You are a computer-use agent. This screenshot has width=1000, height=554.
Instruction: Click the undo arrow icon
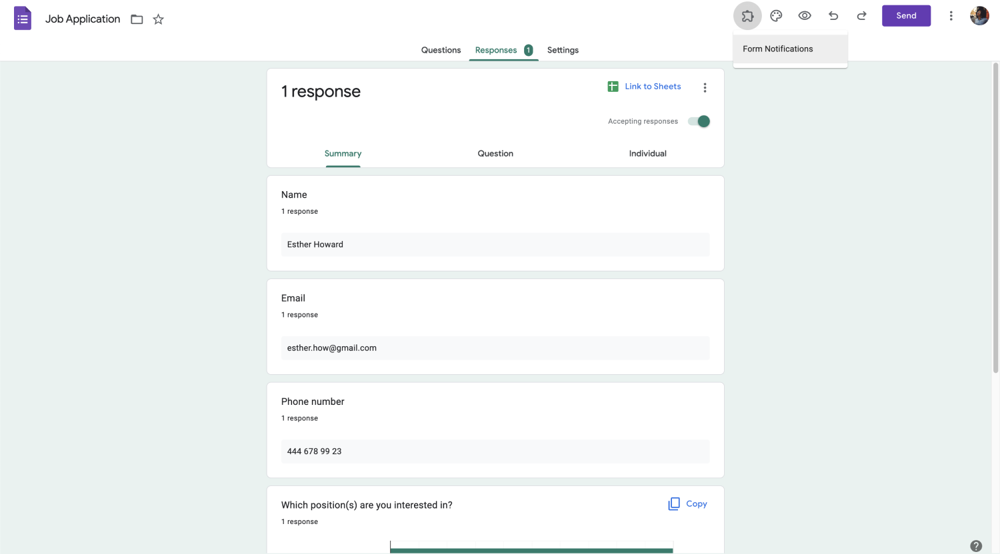(x=833, y=16)
